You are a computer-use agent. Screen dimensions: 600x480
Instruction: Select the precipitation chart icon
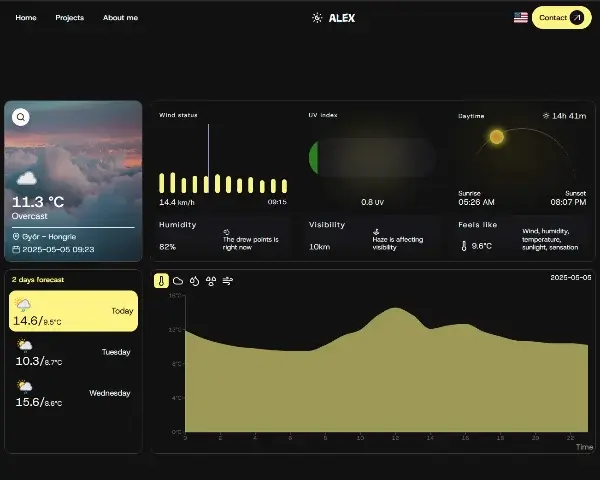point(211,281)
